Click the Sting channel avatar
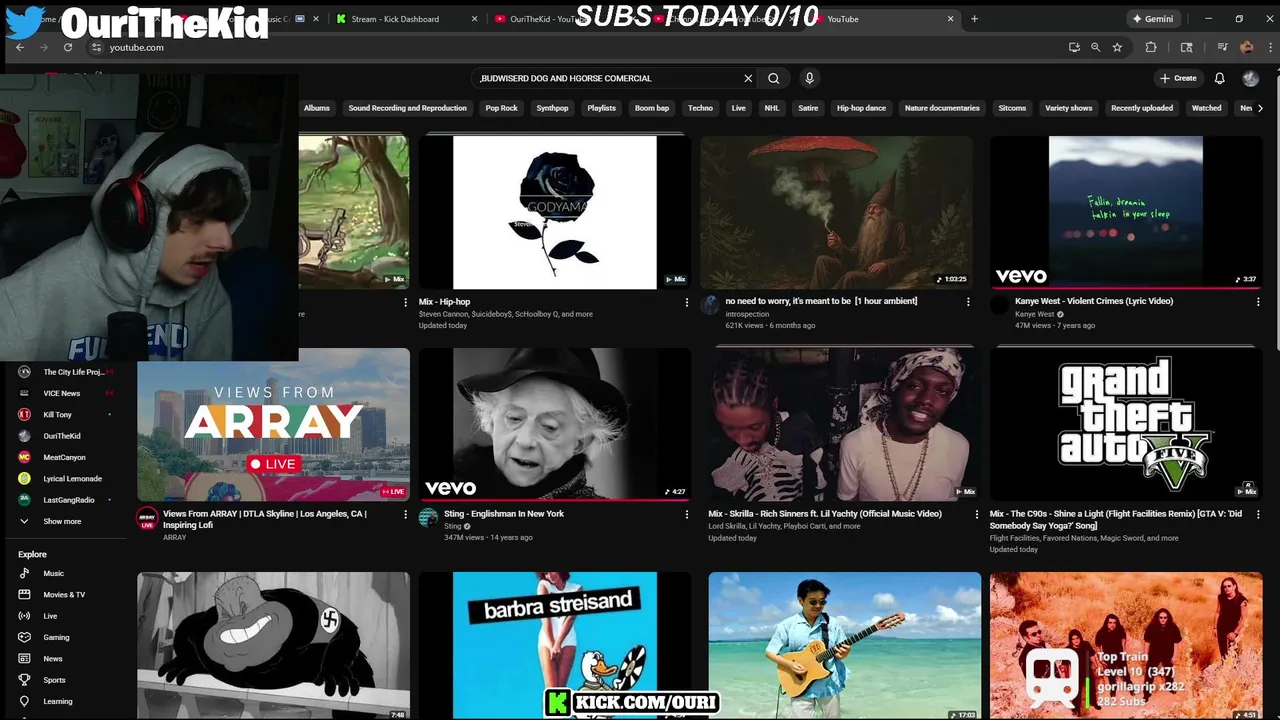 pyautogui.click(x=428, y=517)
